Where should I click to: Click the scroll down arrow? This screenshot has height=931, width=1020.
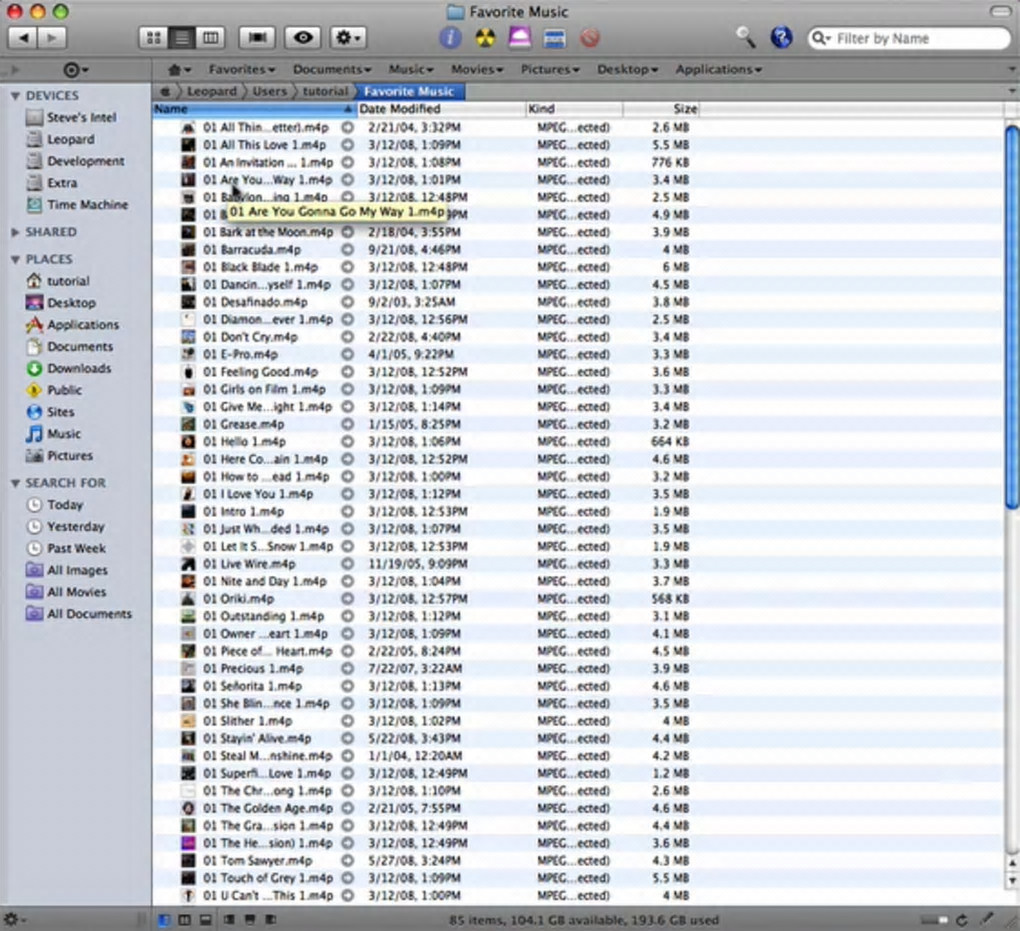pos(1012,881)
